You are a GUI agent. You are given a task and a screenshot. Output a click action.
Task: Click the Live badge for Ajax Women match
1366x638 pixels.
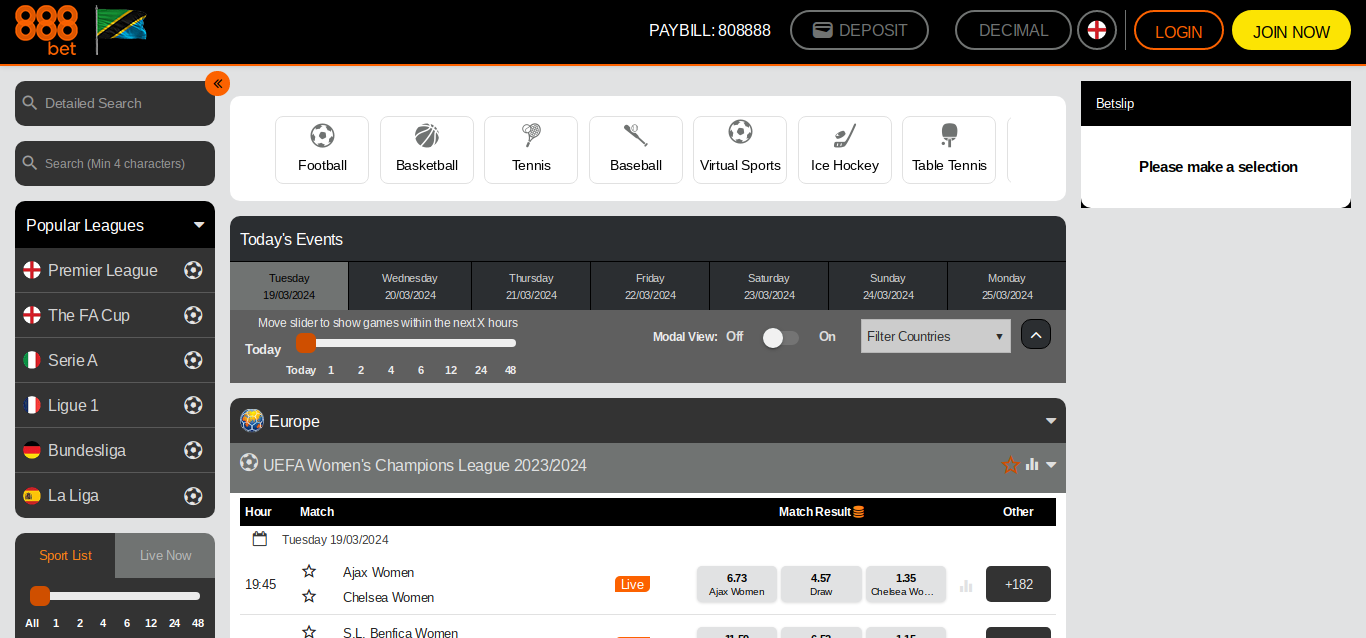(x=632, y=584)
